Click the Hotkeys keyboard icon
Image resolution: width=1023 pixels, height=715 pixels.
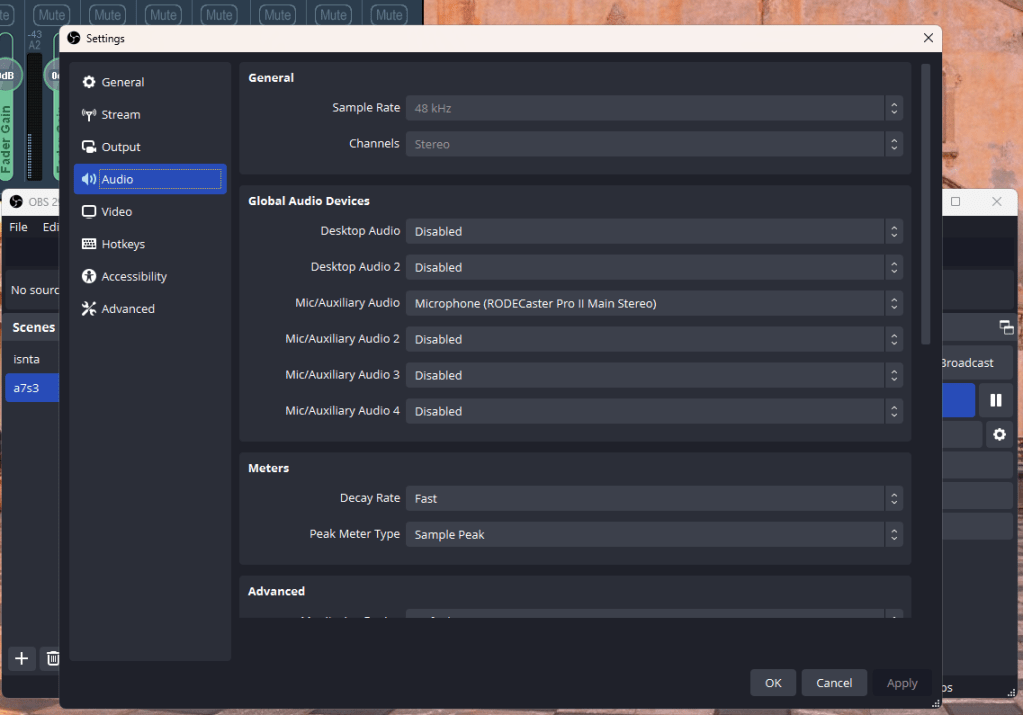89,244
